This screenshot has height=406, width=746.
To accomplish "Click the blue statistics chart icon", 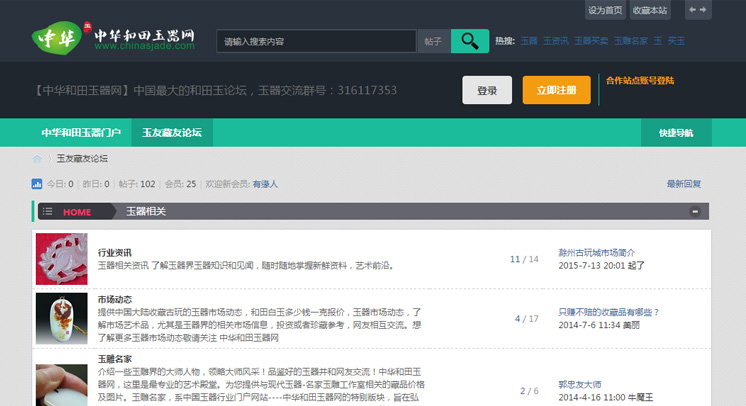I will 37,184.
